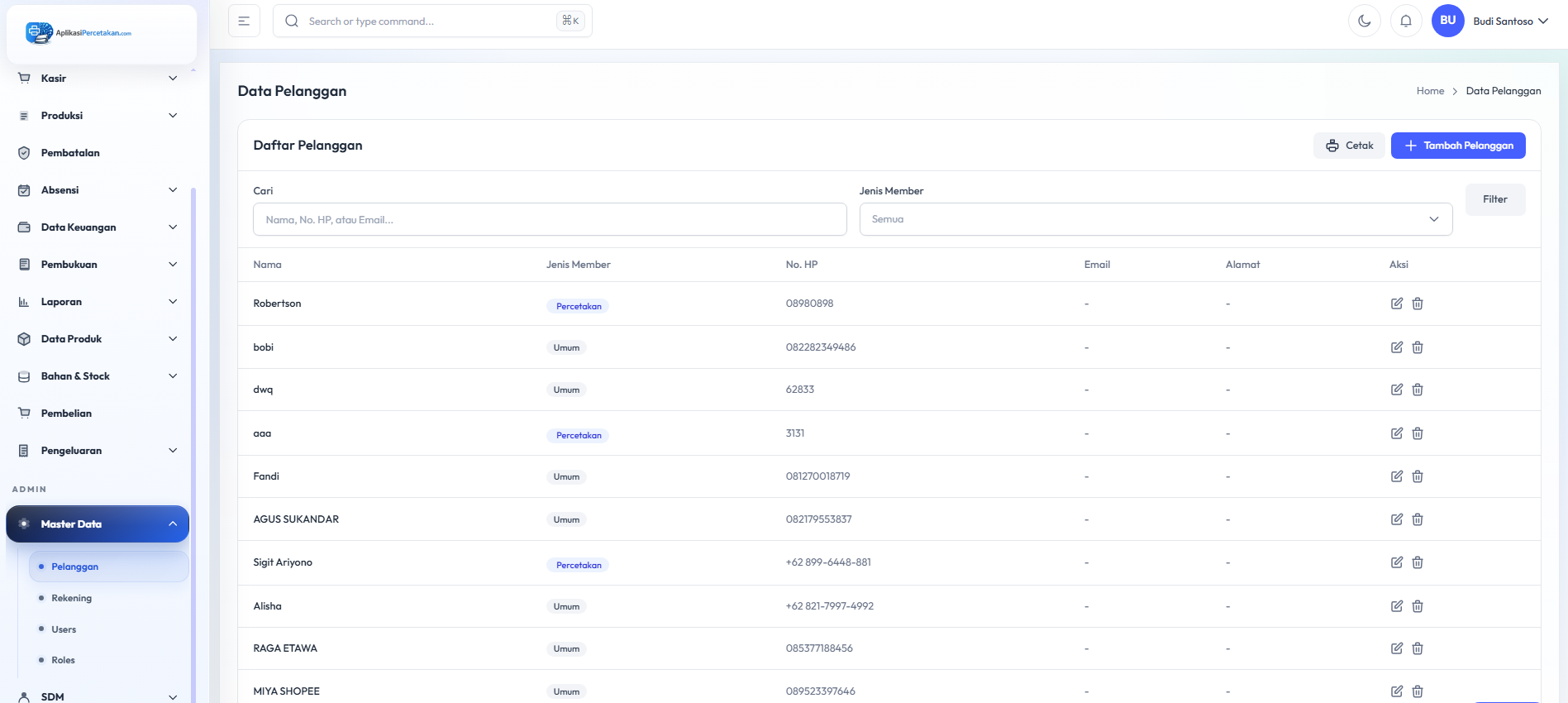Expand the Produksi menu

98,116
